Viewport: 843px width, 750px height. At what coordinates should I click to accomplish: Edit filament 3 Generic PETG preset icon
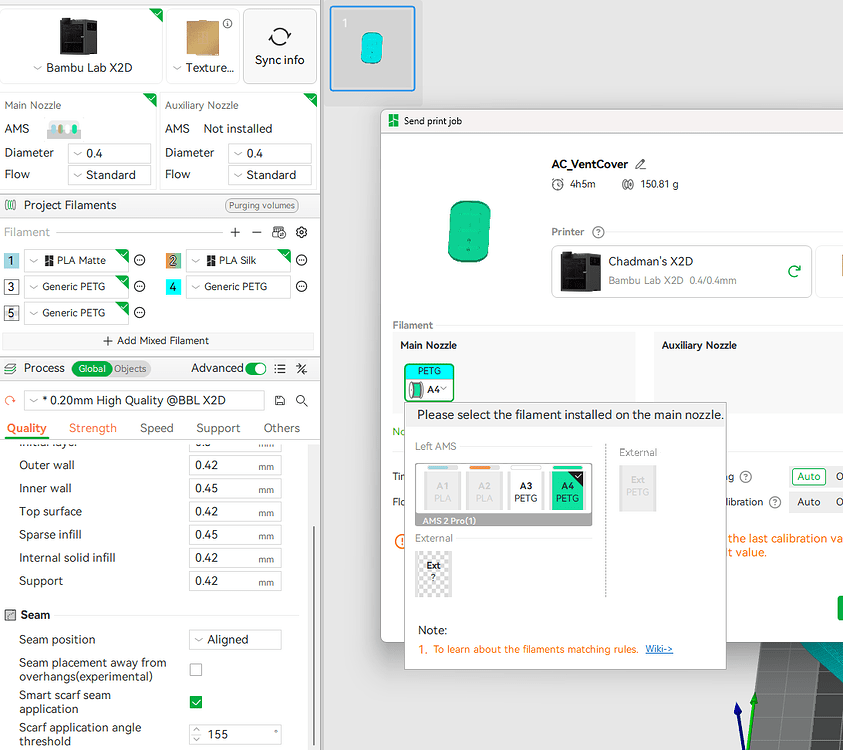[140, 287]
